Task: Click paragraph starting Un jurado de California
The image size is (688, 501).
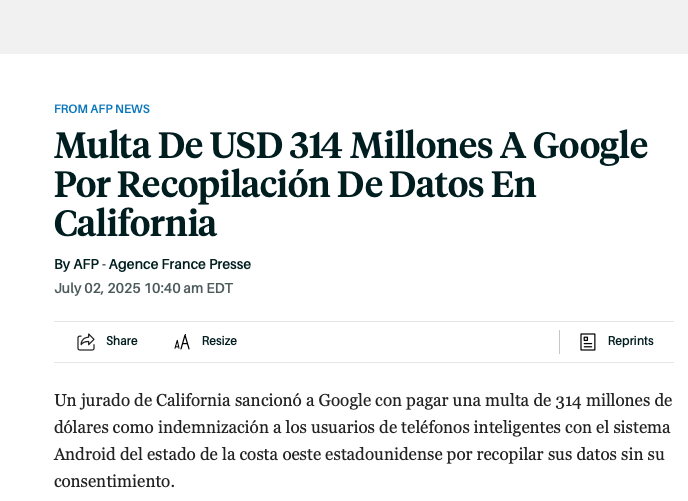Action: click(x=363, y=440)
